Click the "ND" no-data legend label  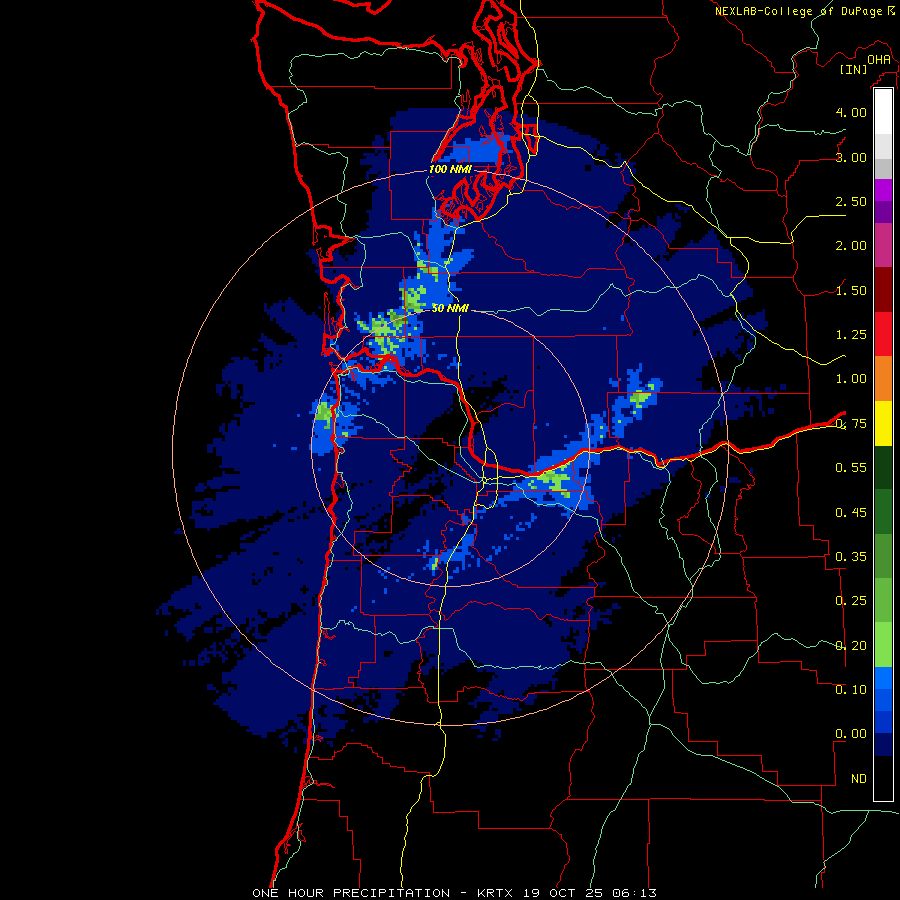click(x=859, y=779)
